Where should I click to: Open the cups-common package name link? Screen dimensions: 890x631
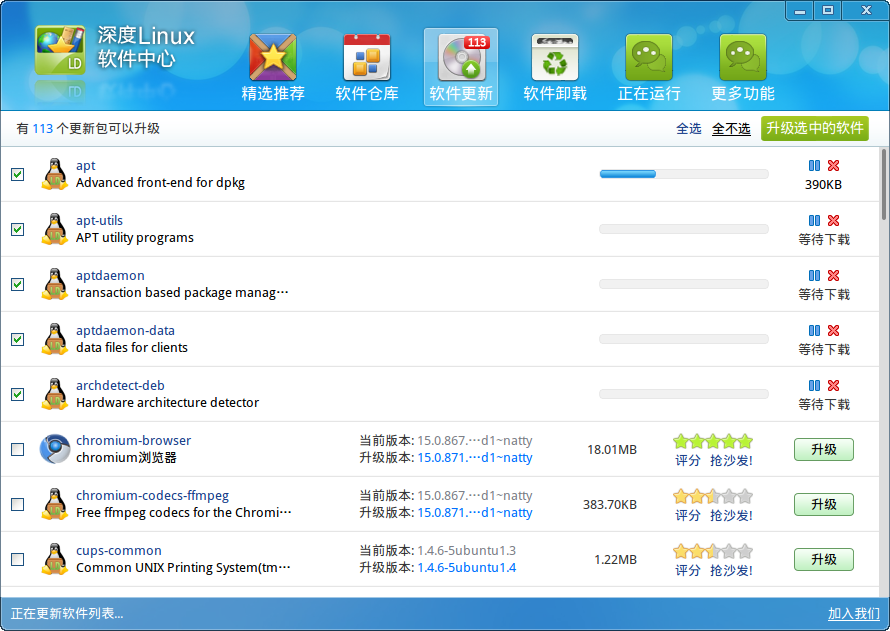tap(119, 550)
